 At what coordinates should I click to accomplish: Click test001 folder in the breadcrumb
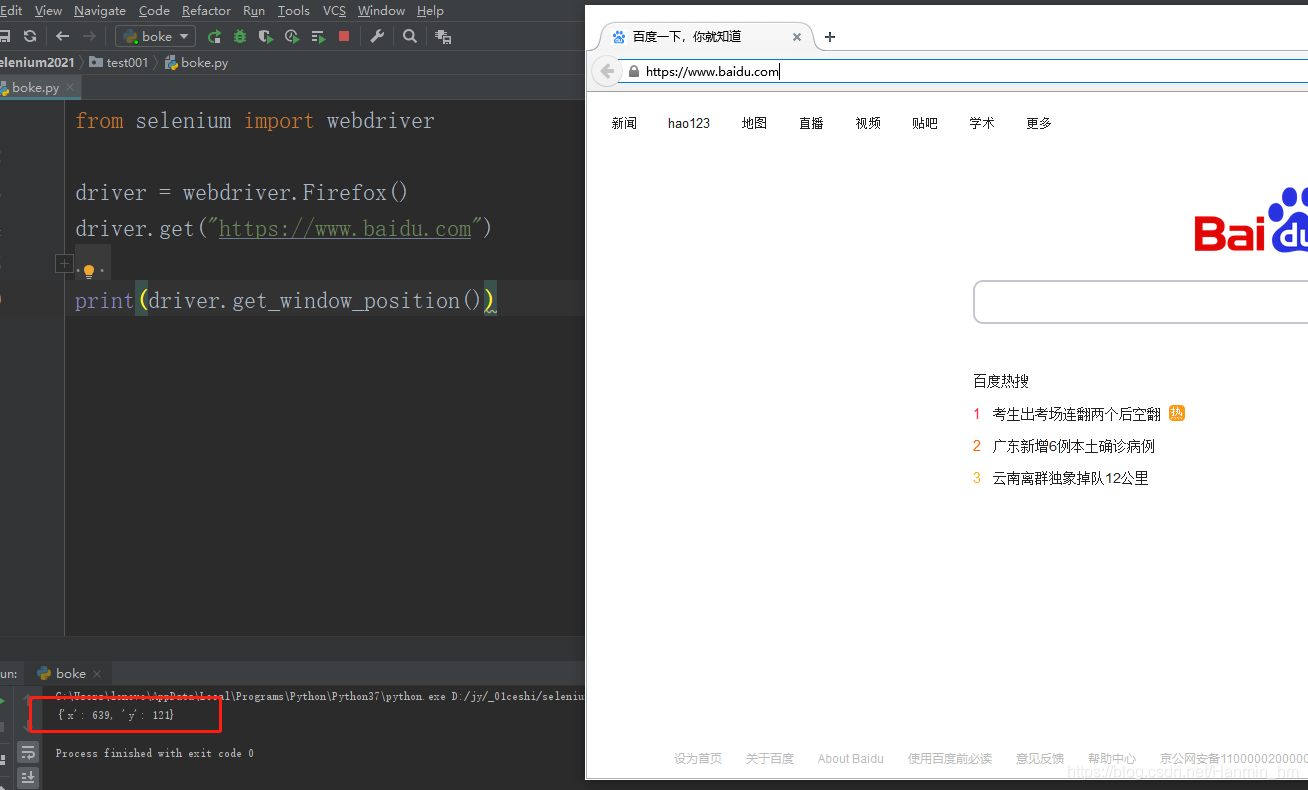(x=119, y=62)
